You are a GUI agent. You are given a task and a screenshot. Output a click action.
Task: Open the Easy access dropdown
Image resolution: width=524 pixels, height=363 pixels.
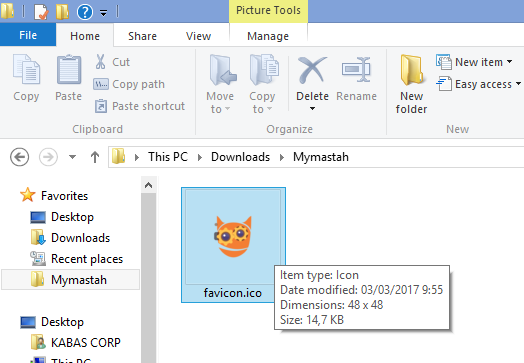[479, 84]
